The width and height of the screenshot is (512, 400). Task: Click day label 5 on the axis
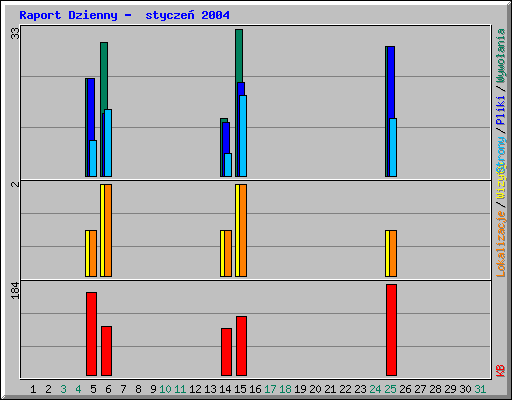93,389
